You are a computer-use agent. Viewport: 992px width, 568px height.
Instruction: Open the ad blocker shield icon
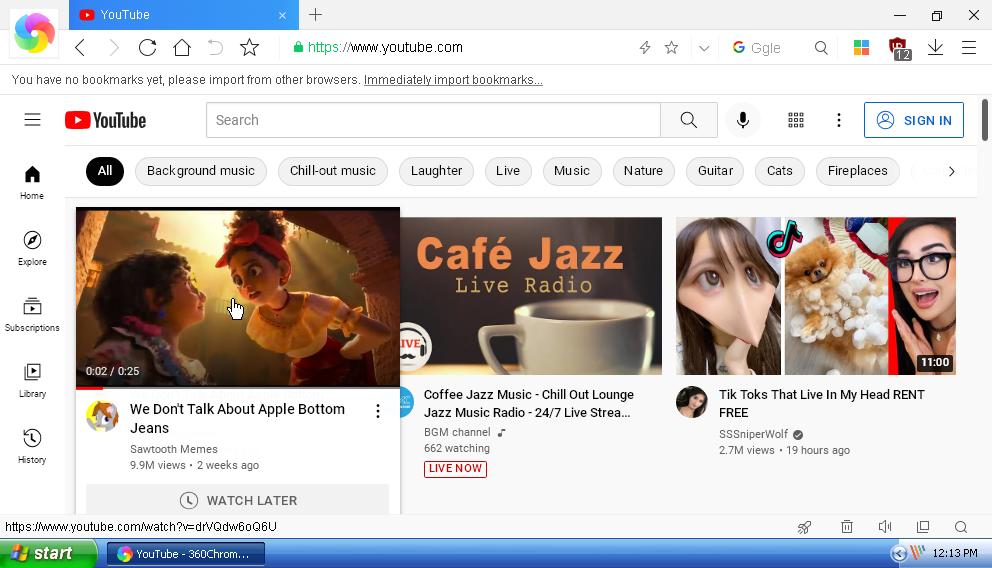899,48
